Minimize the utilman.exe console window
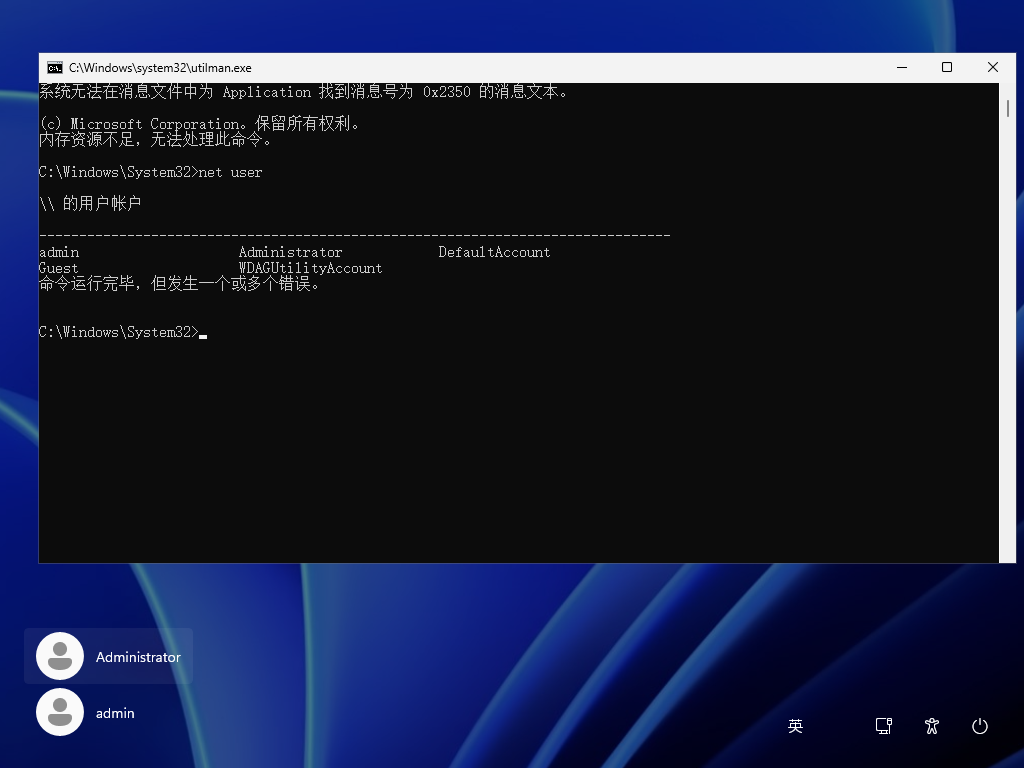Image resolution: width=1024 pixels, height=768 pixels. click(901, 68)
